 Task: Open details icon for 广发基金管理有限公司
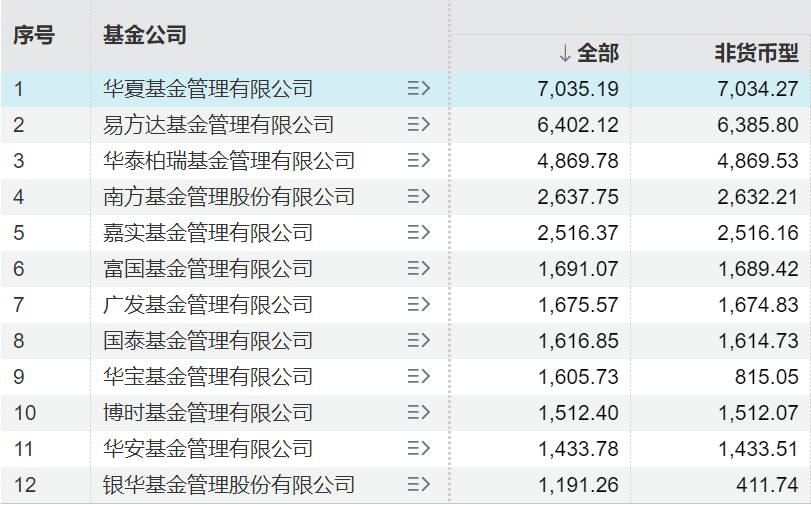tap(418, 304)
